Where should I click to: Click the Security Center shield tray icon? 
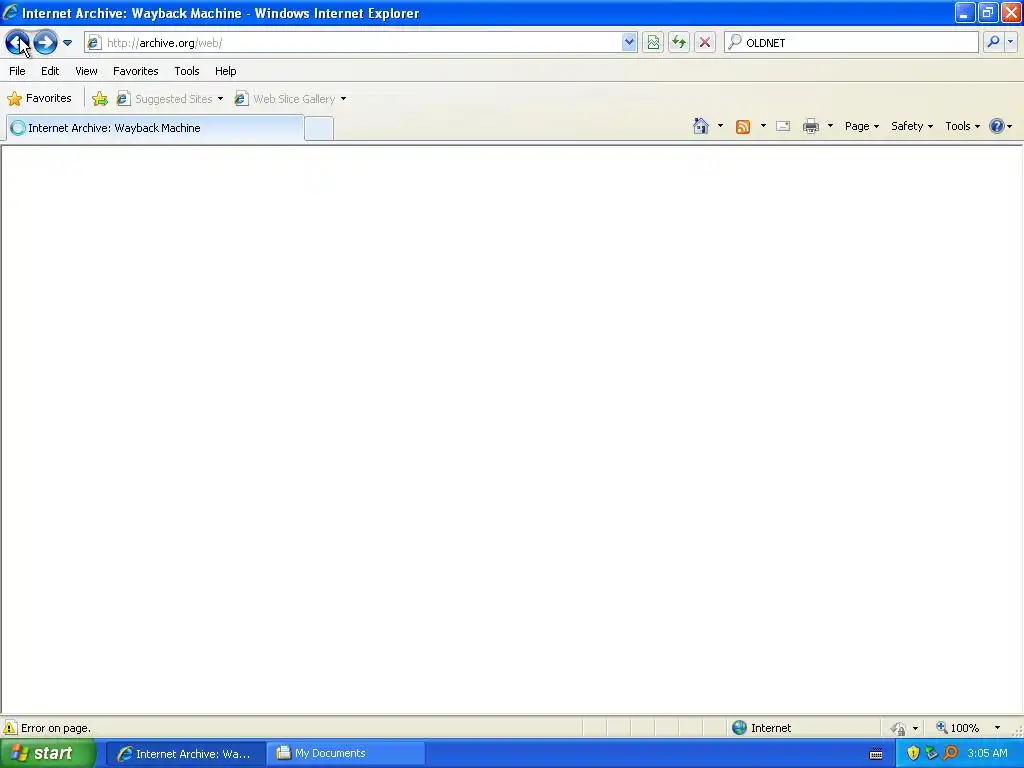[x=914, y=754]
